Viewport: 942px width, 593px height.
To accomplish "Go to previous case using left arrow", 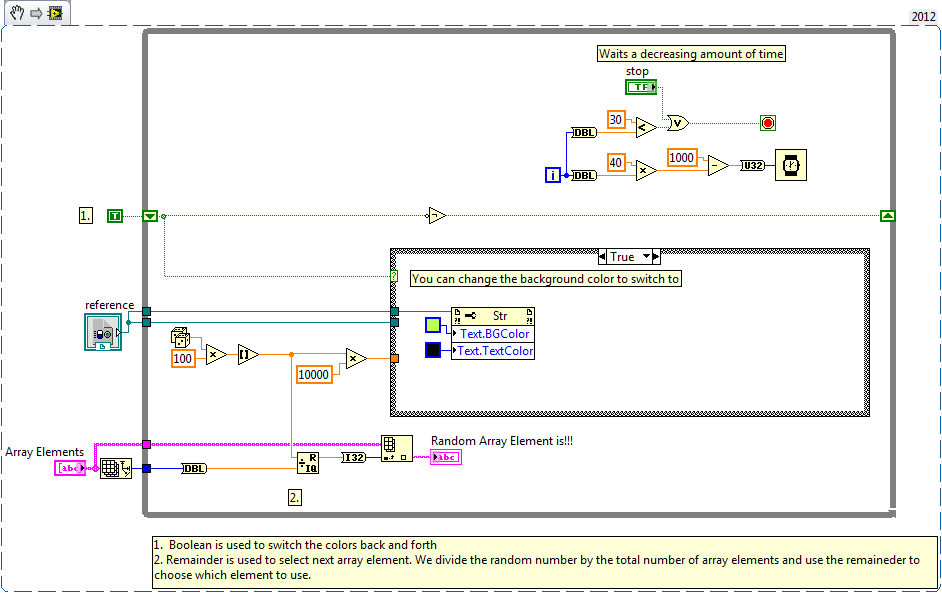I will pos(601,257).
